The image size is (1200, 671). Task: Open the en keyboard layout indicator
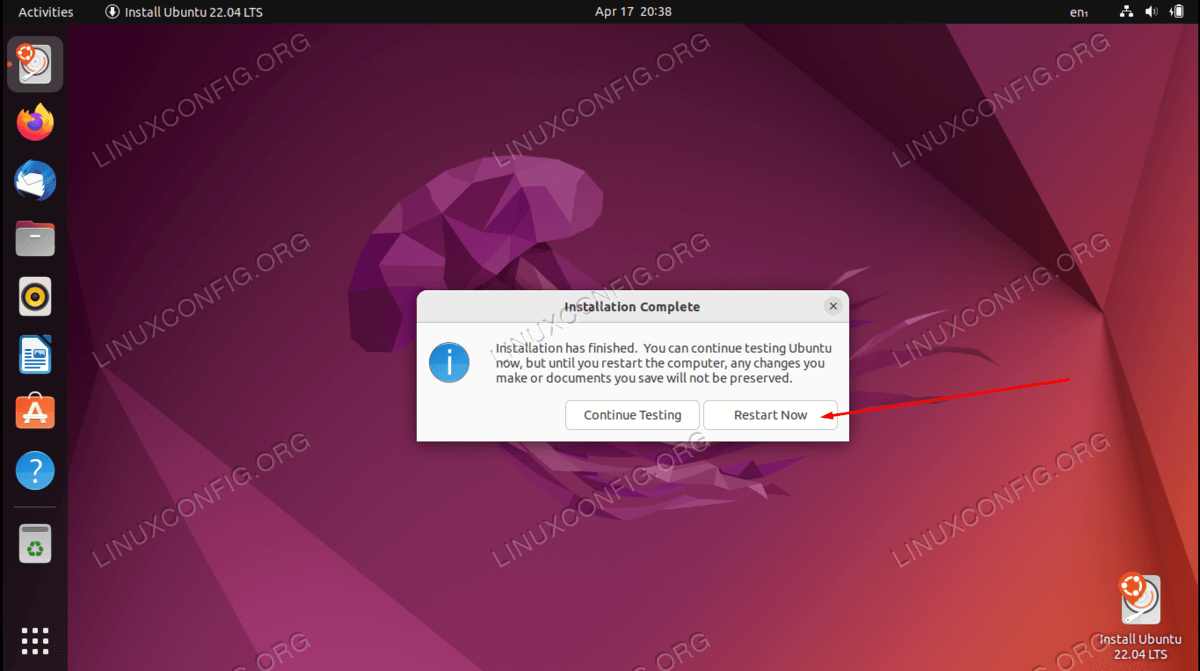(x=1078, y=12)
